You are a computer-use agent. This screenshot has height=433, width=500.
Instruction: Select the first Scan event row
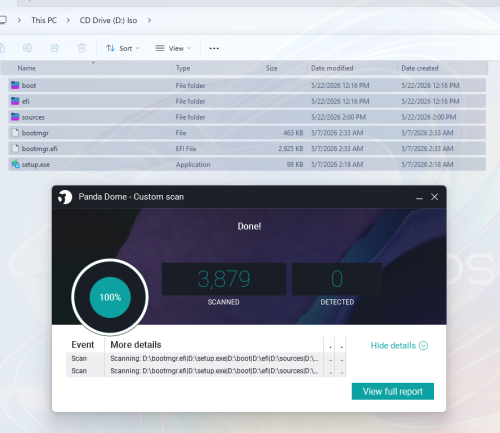[x=206, y=359]
